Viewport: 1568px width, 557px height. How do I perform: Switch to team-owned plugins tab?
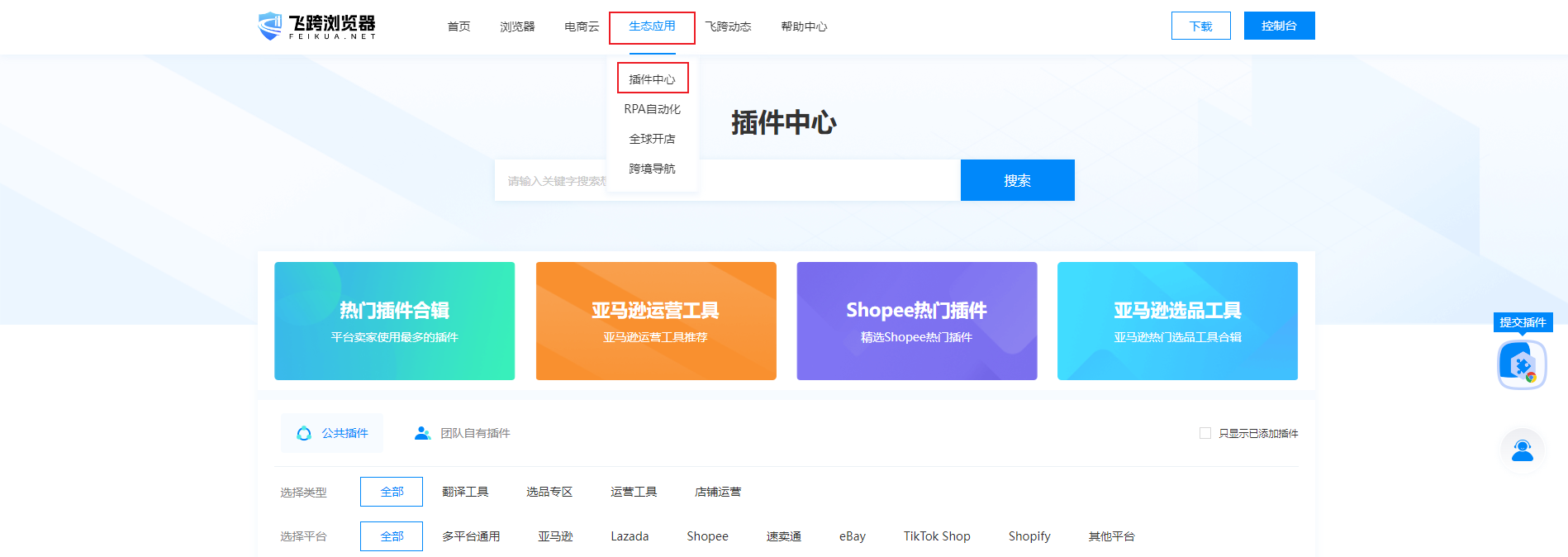point(462,433)
